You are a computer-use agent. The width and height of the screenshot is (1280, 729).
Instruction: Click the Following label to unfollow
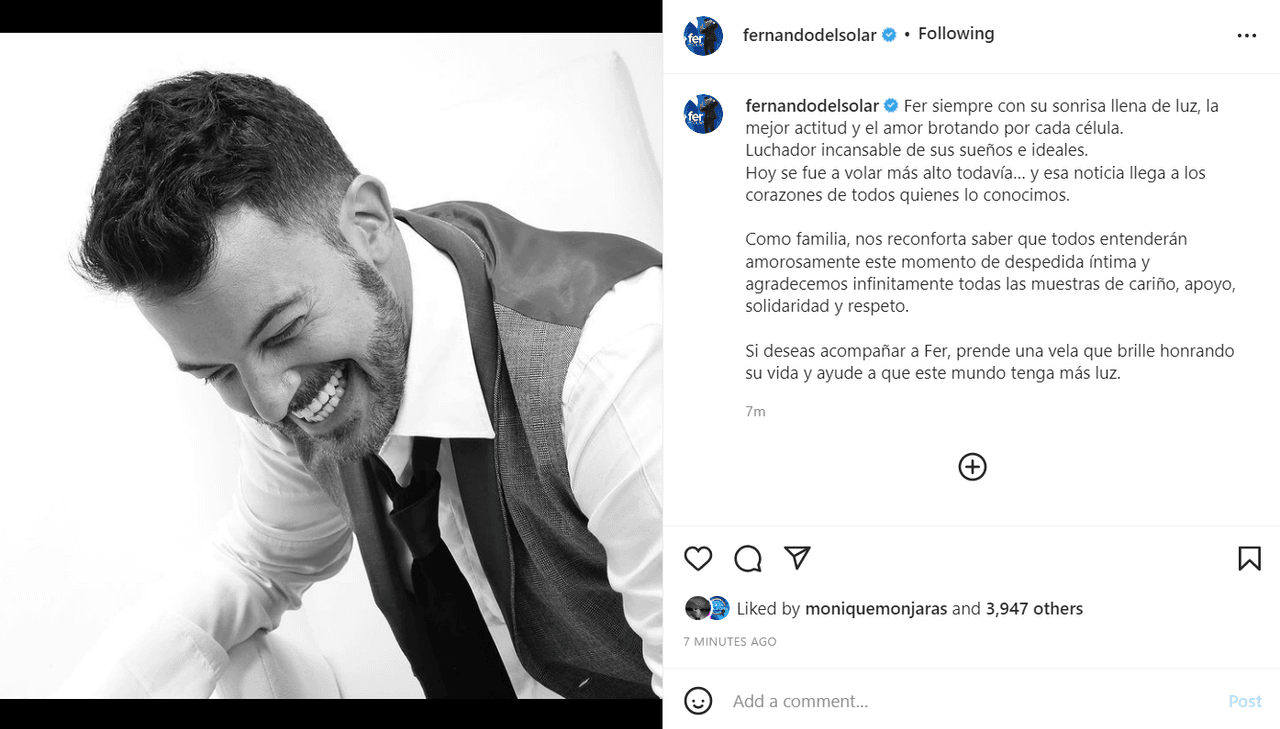coord(955,33)
